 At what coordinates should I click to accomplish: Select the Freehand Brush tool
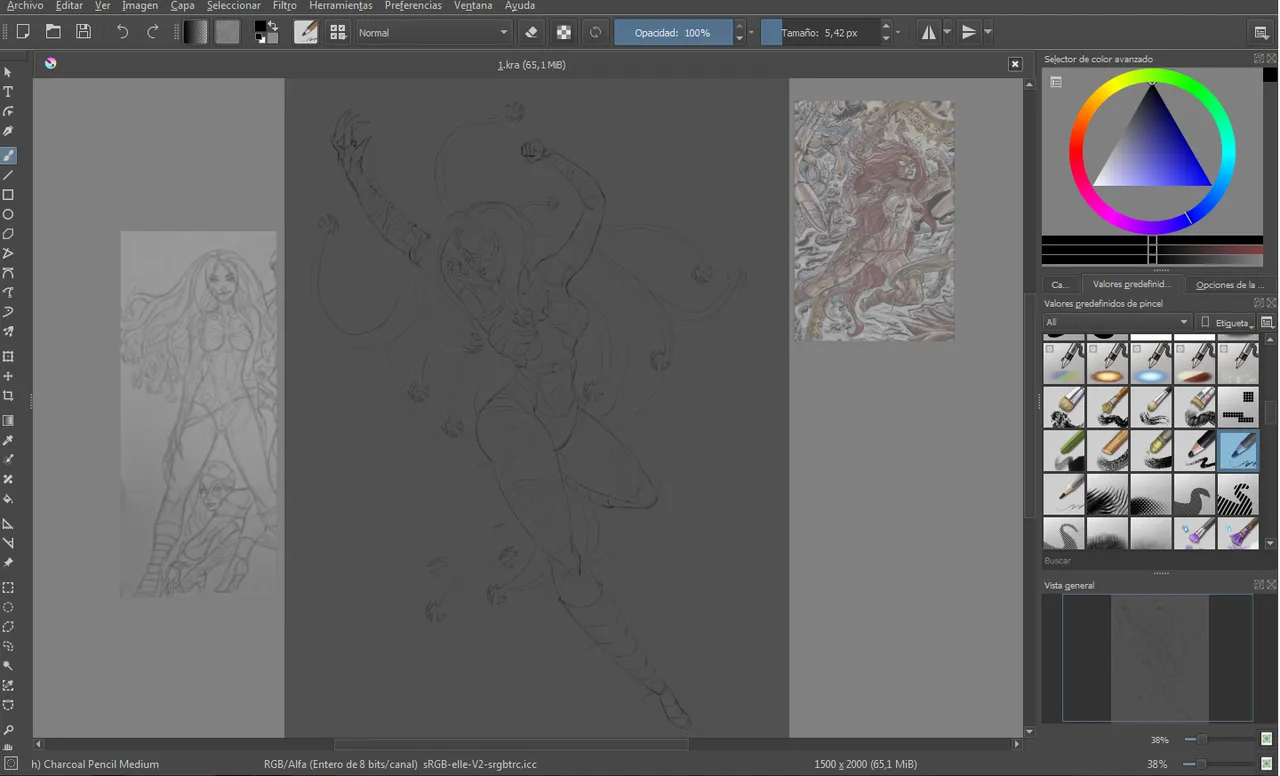(8, 156)
